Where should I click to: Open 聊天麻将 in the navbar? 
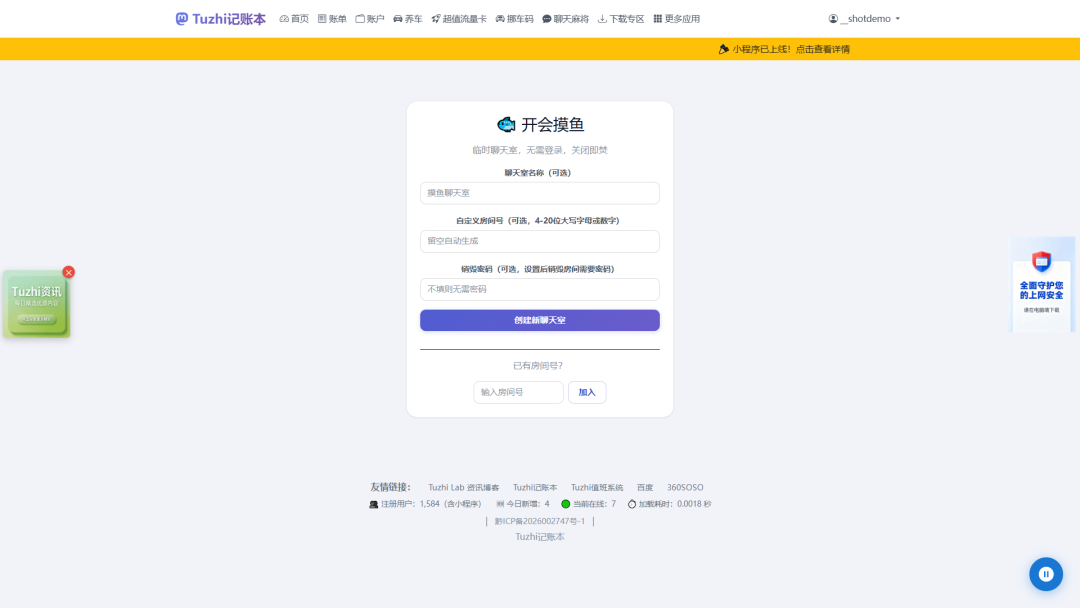565,19
